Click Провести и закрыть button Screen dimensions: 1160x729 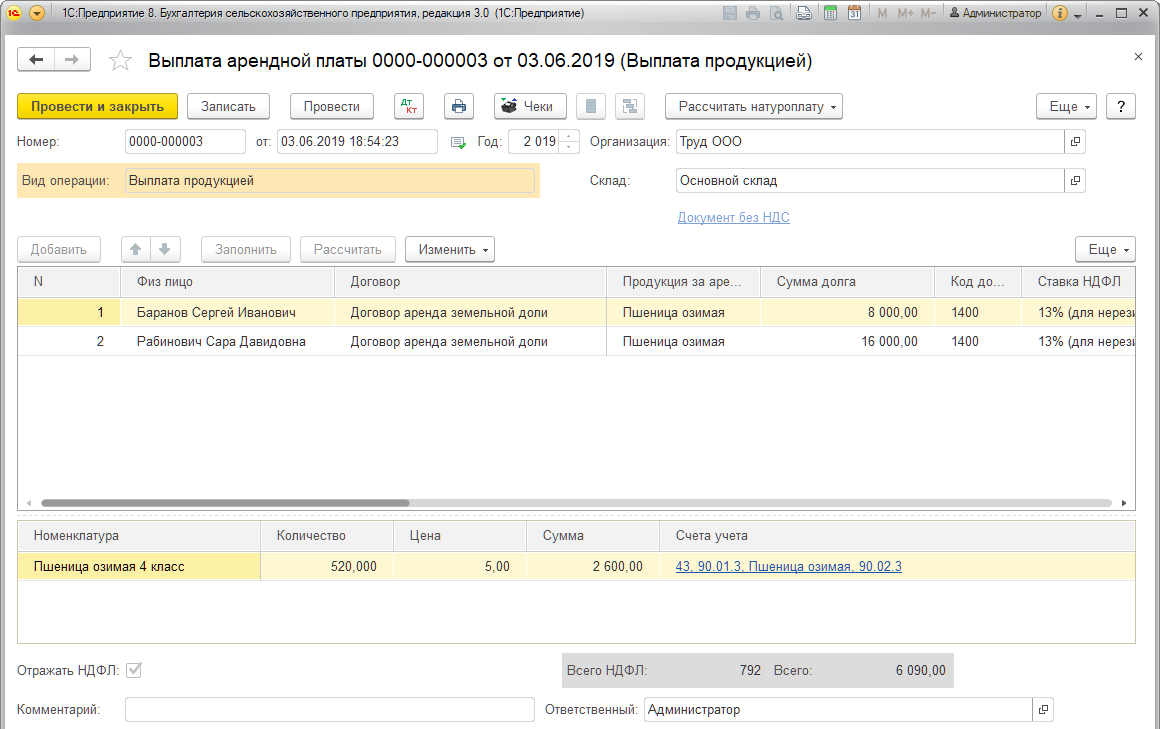tap(97, 107)
